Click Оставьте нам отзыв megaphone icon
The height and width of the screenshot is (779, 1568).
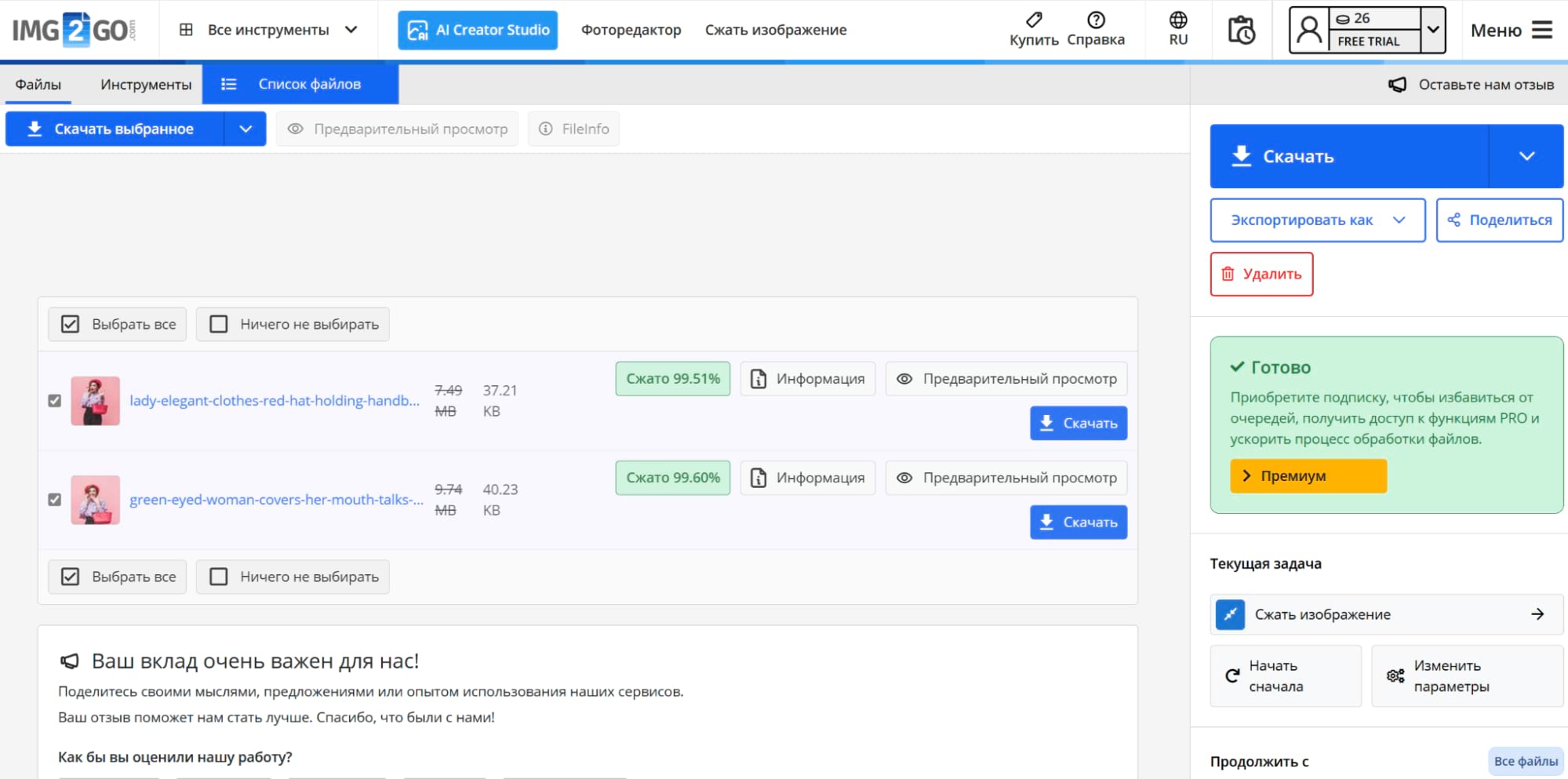[x=1397, y=85]
